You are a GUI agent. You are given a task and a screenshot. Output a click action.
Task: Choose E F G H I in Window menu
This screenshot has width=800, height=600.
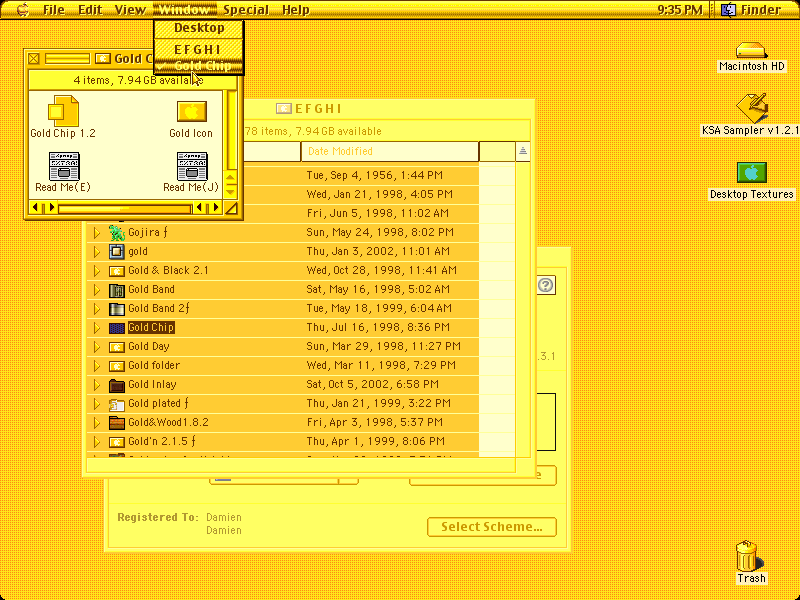click(199, 49)
